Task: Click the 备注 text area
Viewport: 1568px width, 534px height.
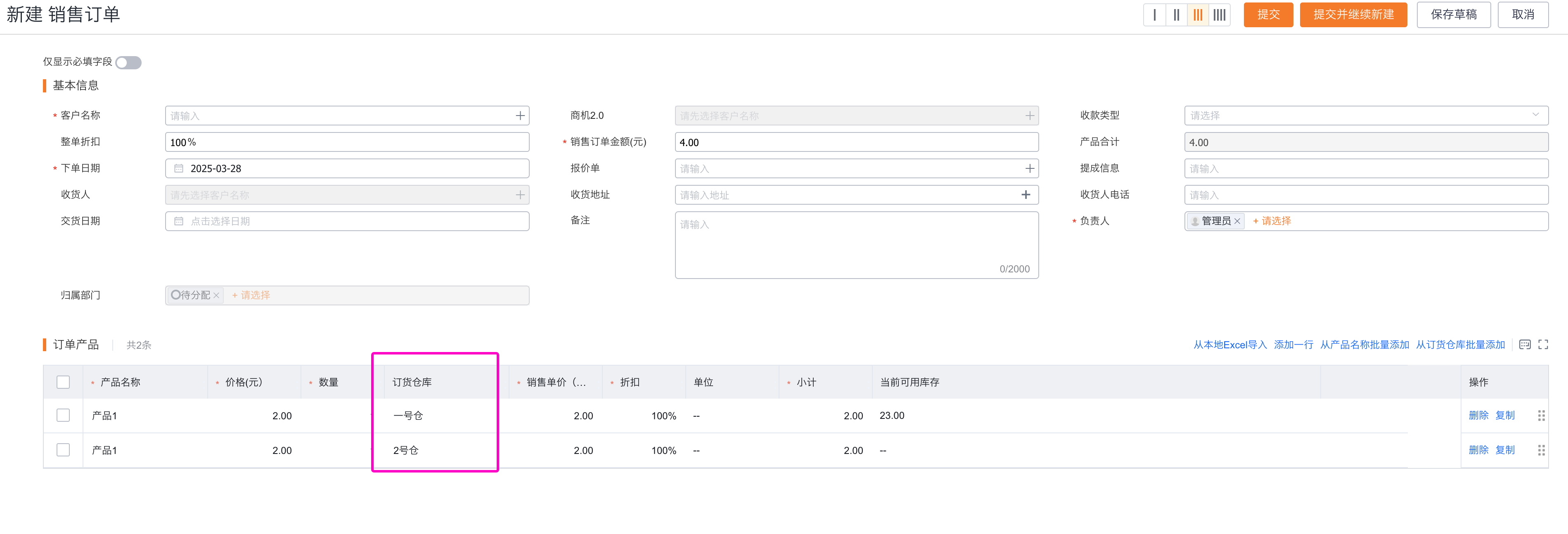Action: click(x=856, y=245)
